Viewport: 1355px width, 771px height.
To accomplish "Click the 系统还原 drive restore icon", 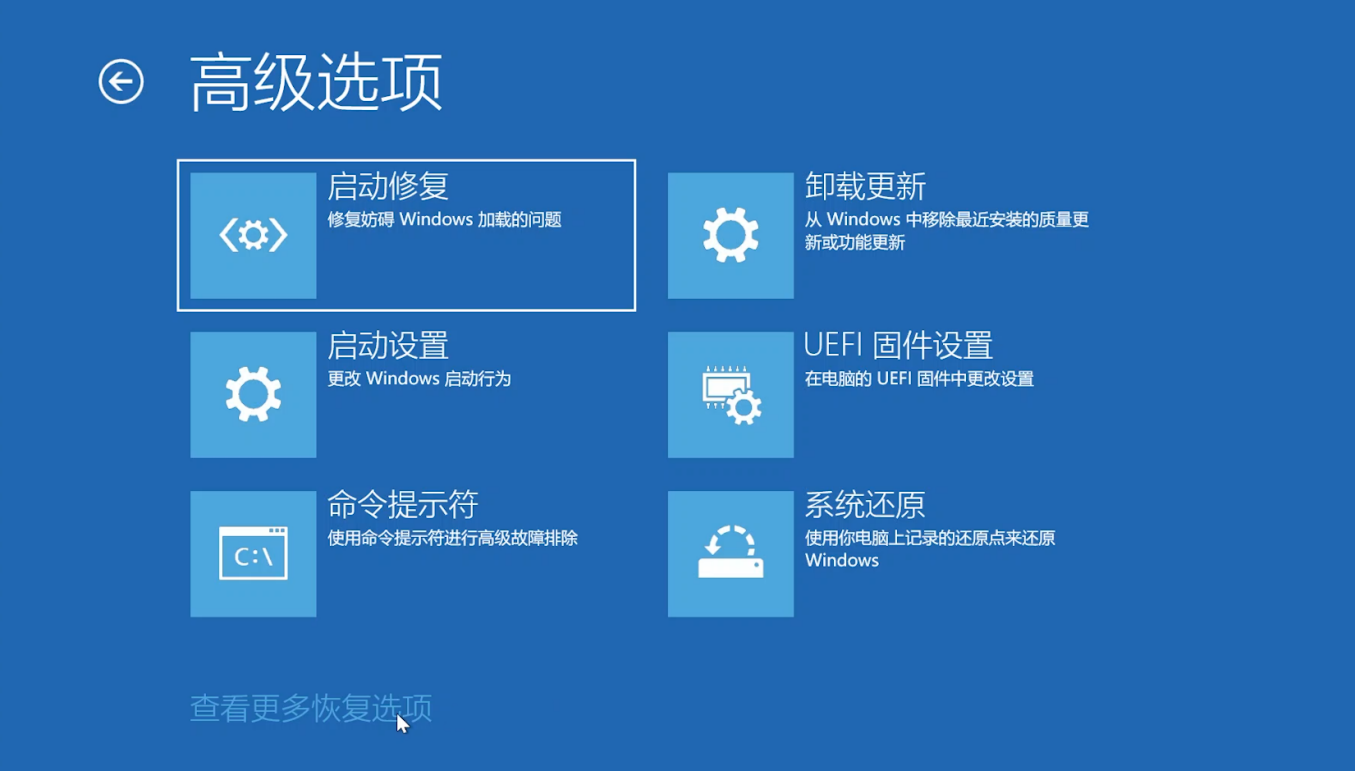I will [731, 553].
